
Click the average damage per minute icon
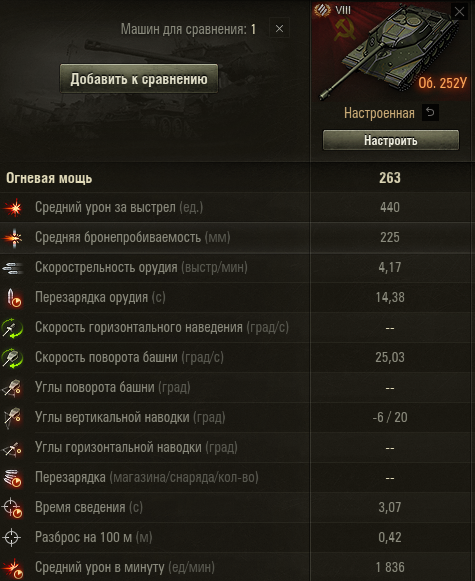click(x=13, y=568)
